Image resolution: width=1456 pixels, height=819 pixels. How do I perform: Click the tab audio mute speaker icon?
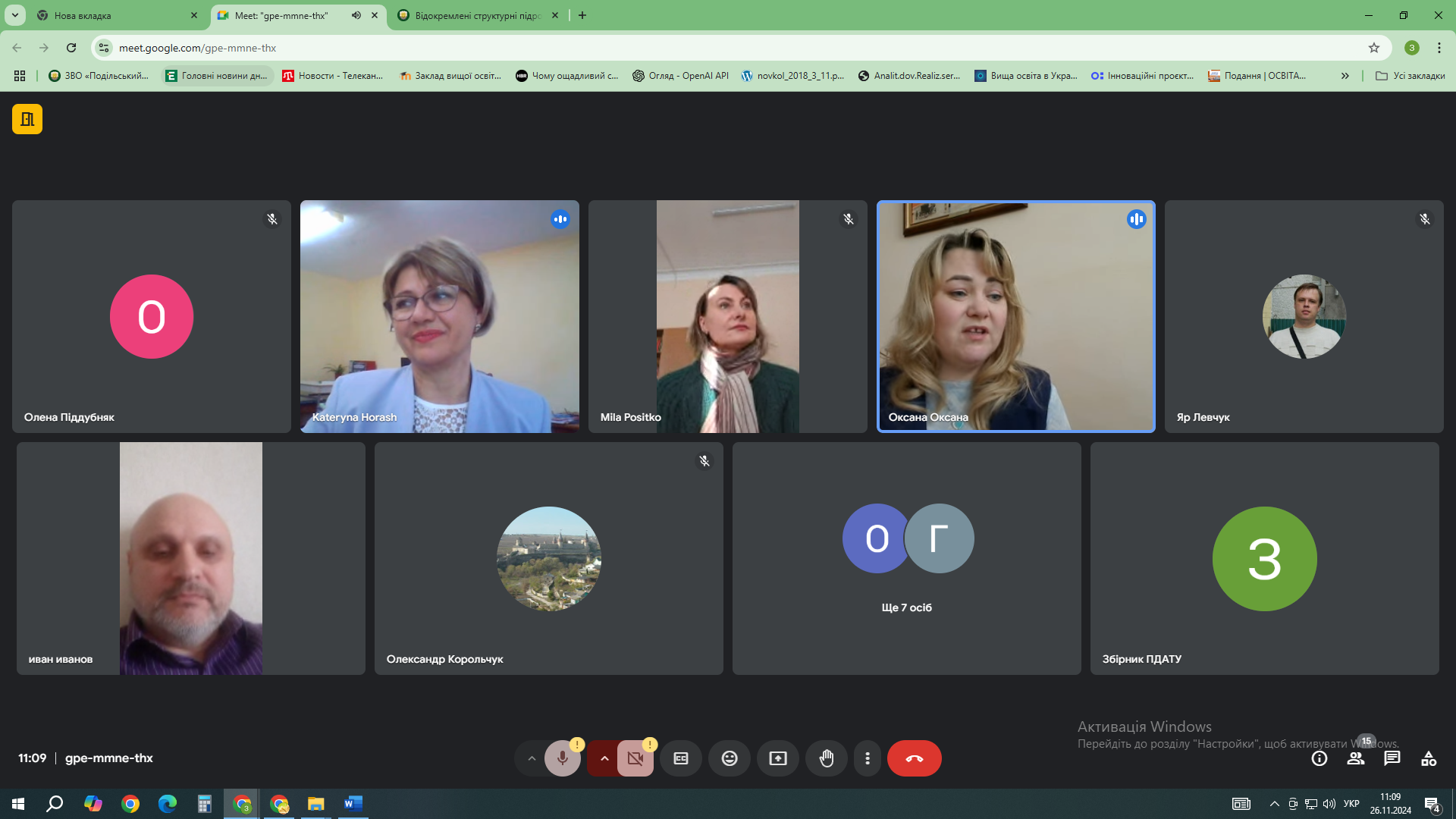356,15
